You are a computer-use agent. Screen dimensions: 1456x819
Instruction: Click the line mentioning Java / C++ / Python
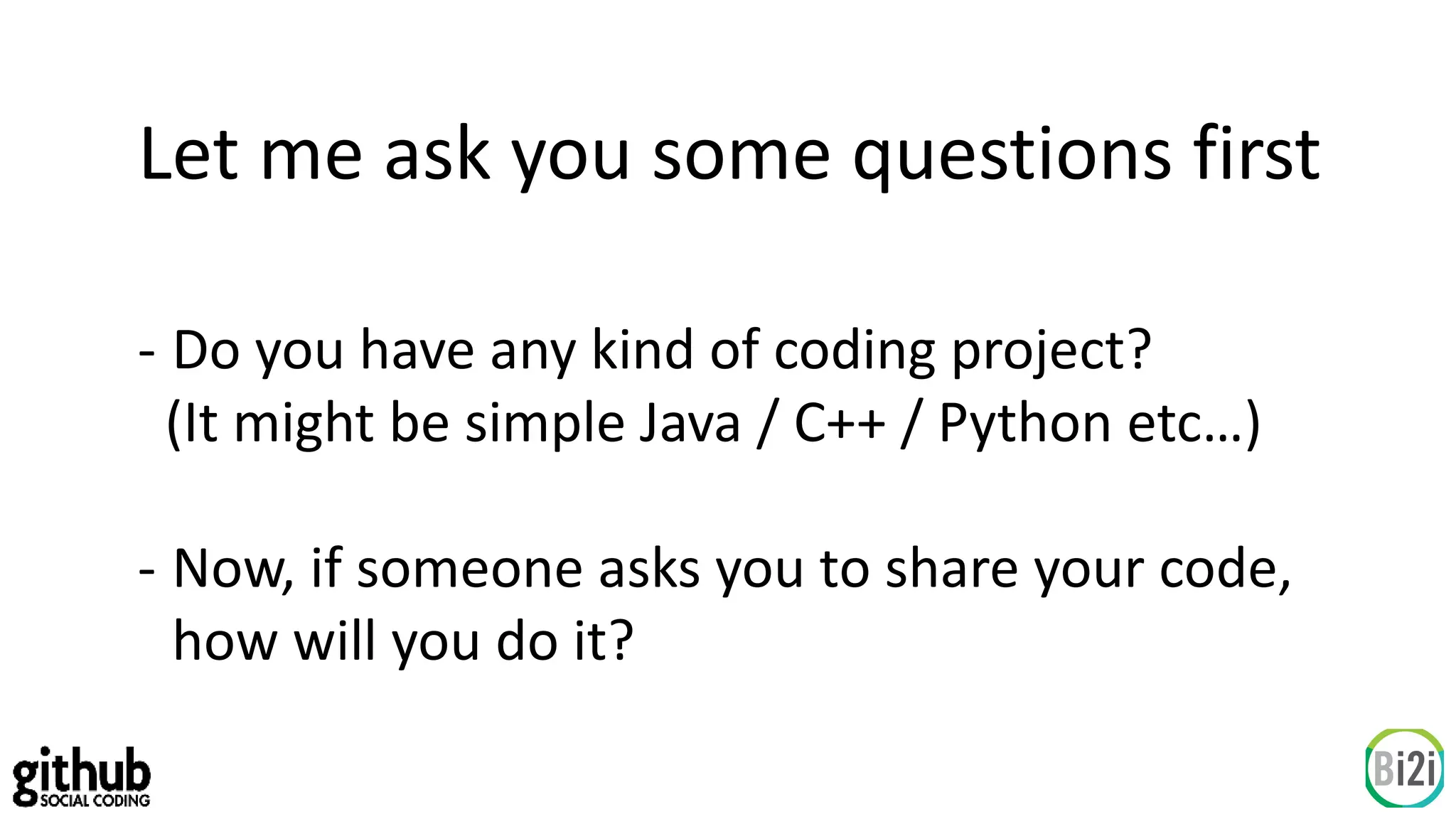713,424
